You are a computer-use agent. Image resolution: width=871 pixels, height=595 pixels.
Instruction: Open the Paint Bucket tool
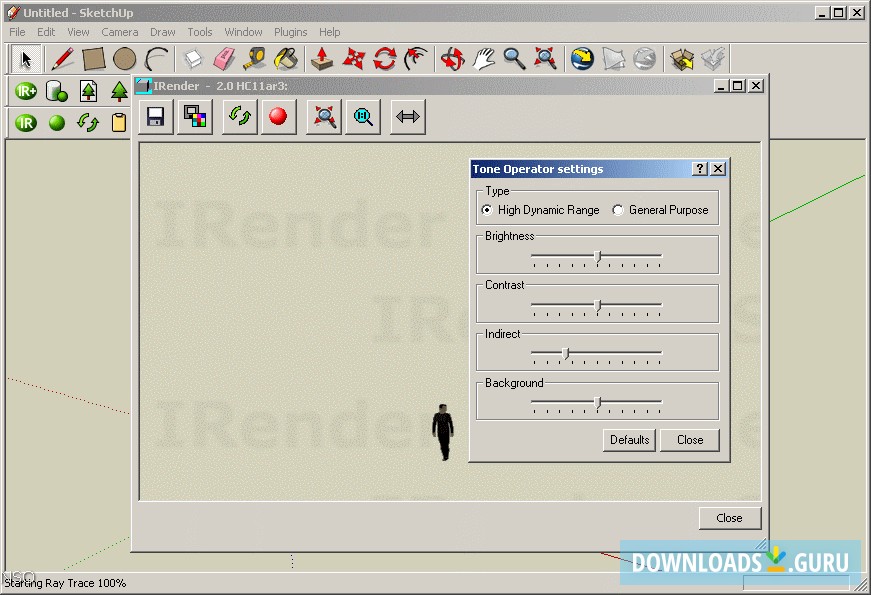tap(289, 59)
